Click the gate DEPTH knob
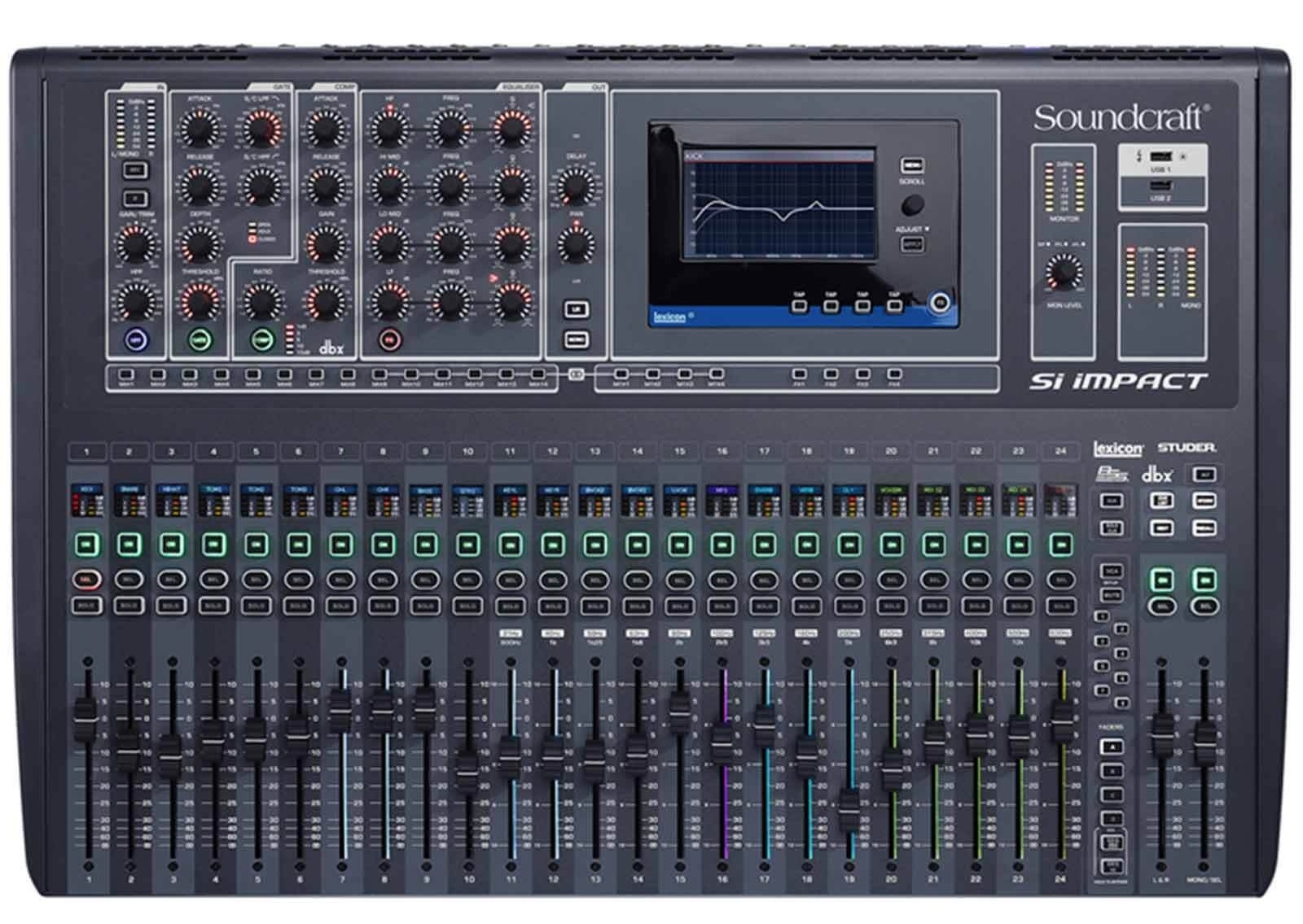 (200, 244)
